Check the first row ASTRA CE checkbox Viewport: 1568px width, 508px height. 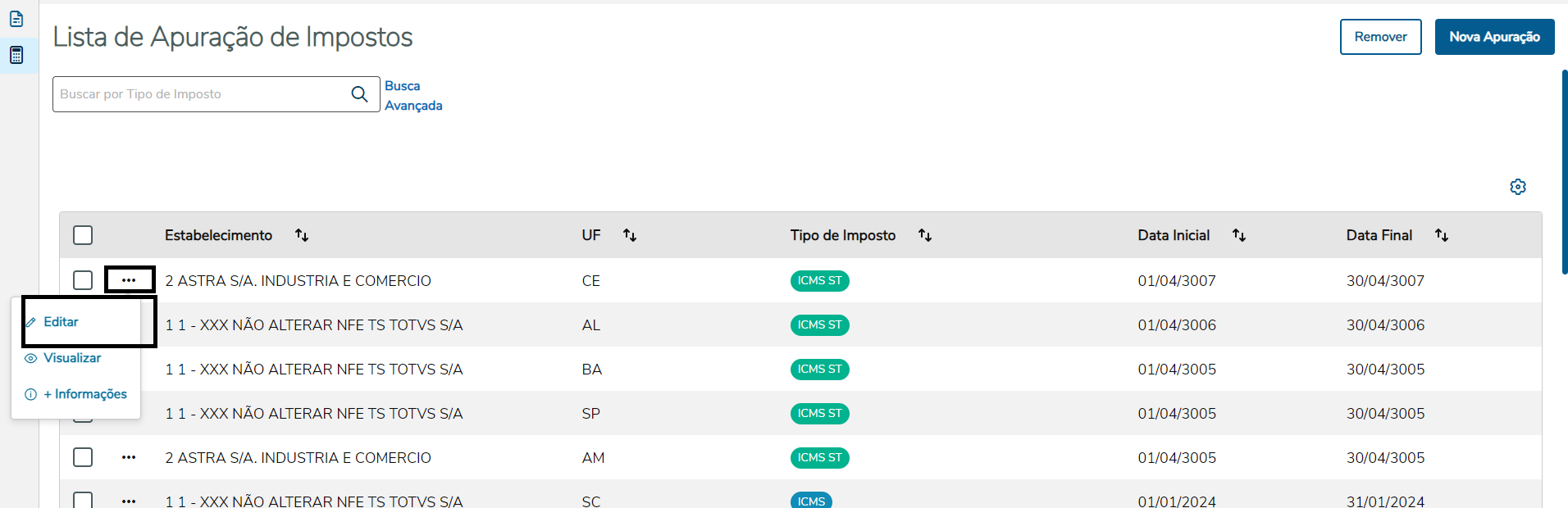pos(83,280)
